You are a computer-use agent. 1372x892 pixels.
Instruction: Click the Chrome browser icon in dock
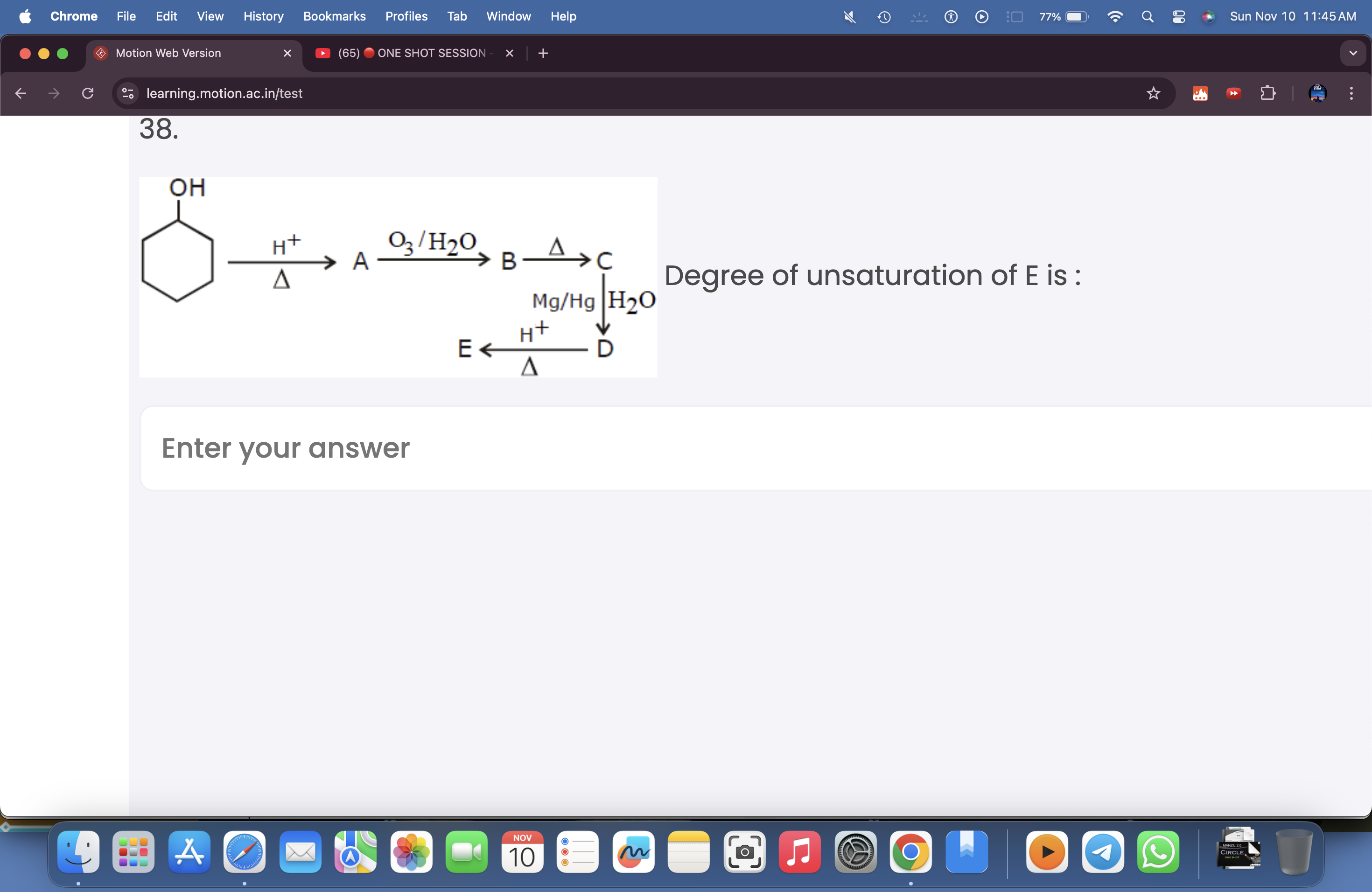909,855
